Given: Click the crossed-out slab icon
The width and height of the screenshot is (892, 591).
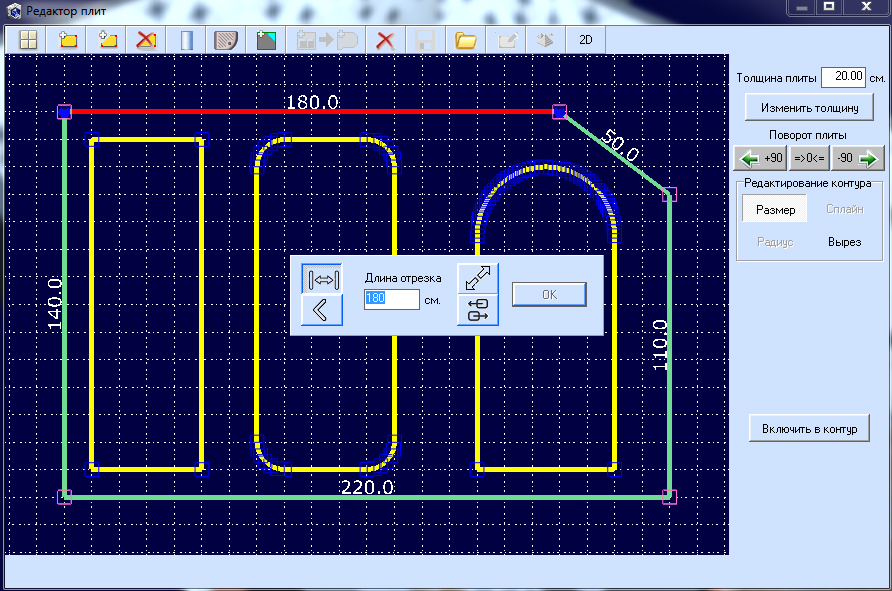Looking at the screenshot, I should click(147, 41).
